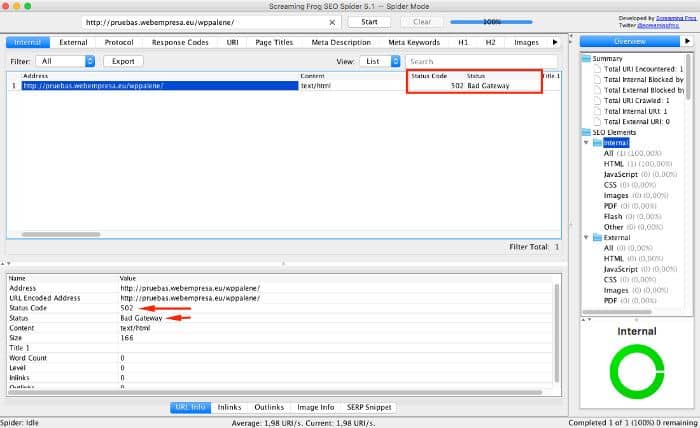Open the Filter All dropdown
This screenshot has width=700, height=428.
click(65, 61)
